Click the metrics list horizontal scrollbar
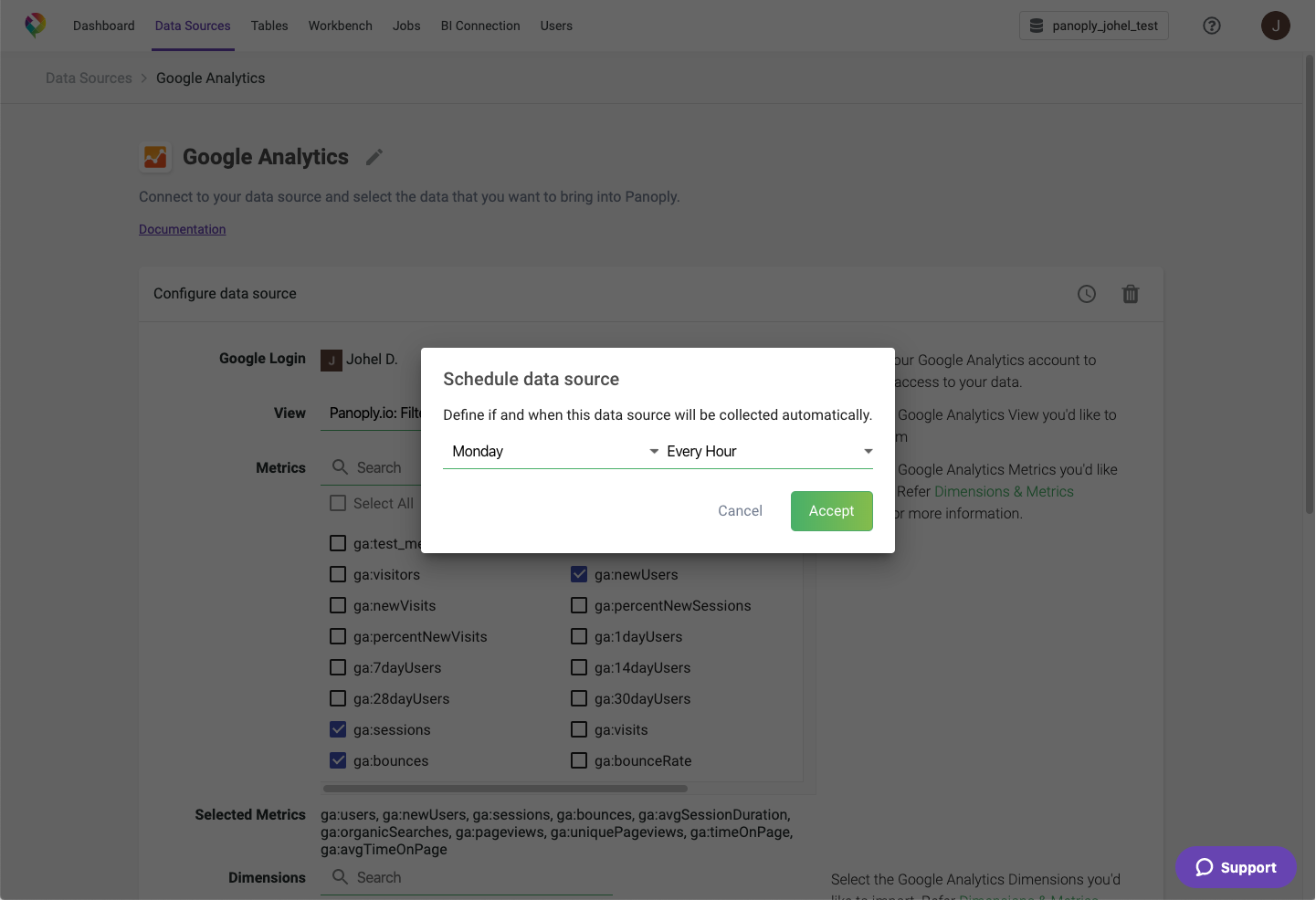Viewport: 1316px width, 900px height. pos(505,789)
